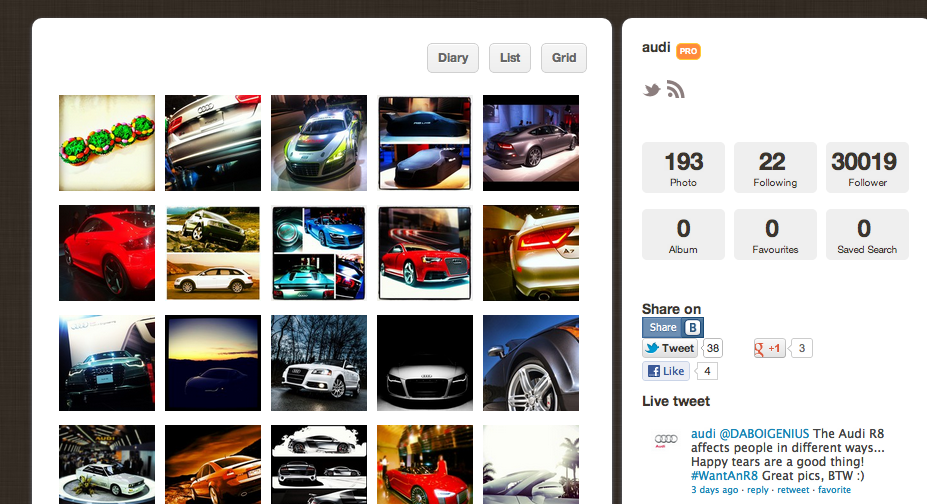Click the Google +1 button
927x504 pixels.
(x=769, y=348)
